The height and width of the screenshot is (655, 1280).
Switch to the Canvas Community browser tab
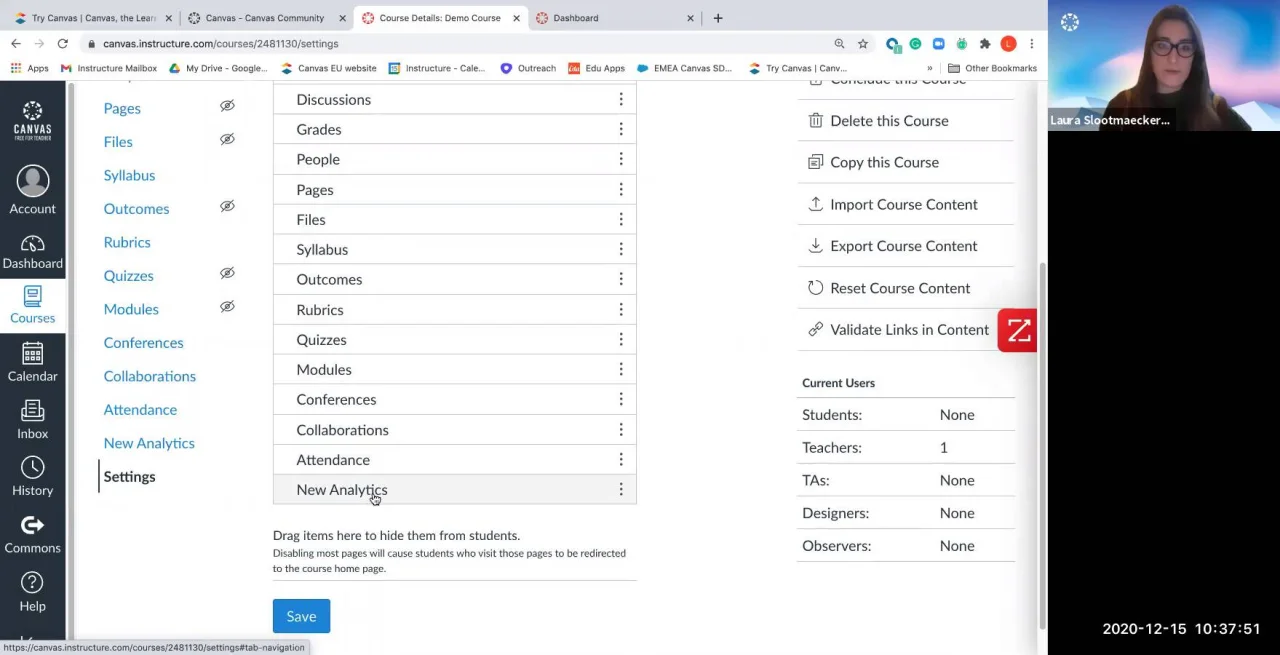coord(264,18)
